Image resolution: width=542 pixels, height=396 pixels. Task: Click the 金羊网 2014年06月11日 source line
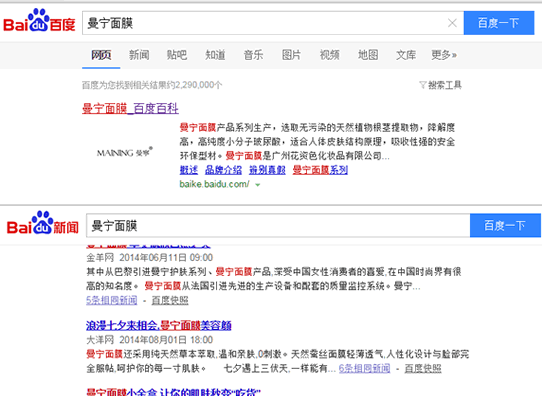pyautogui.click(x=149, y=257)
